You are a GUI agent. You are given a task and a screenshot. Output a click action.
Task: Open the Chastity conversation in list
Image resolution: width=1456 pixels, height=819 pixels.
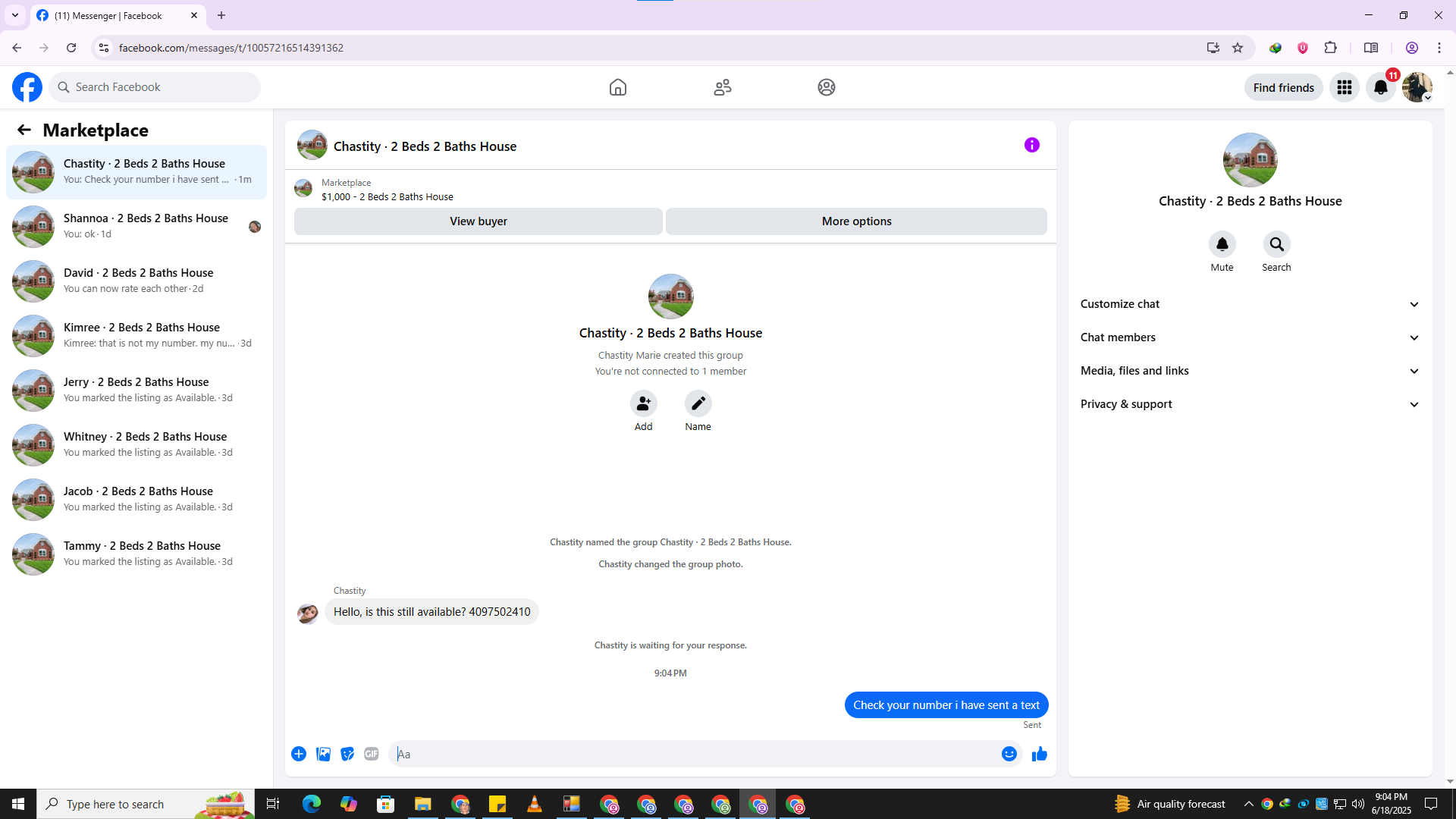[136, 172]
